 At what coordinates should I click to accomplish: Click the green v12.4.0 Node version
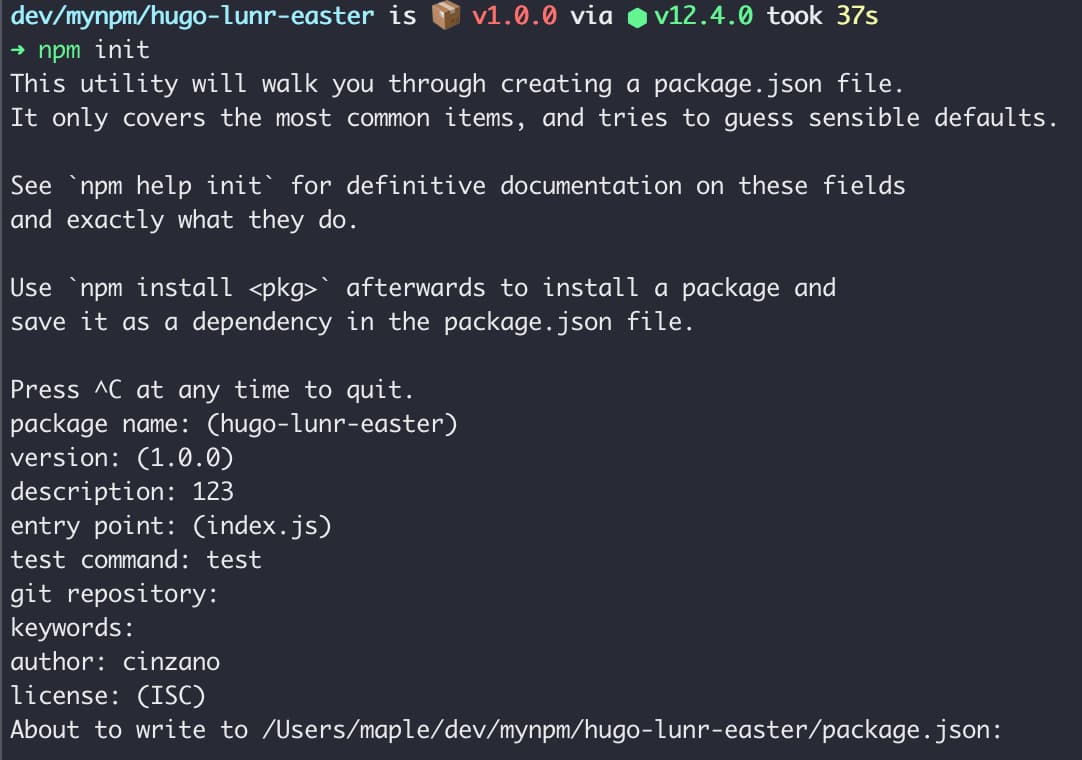[x=703, y=15]
